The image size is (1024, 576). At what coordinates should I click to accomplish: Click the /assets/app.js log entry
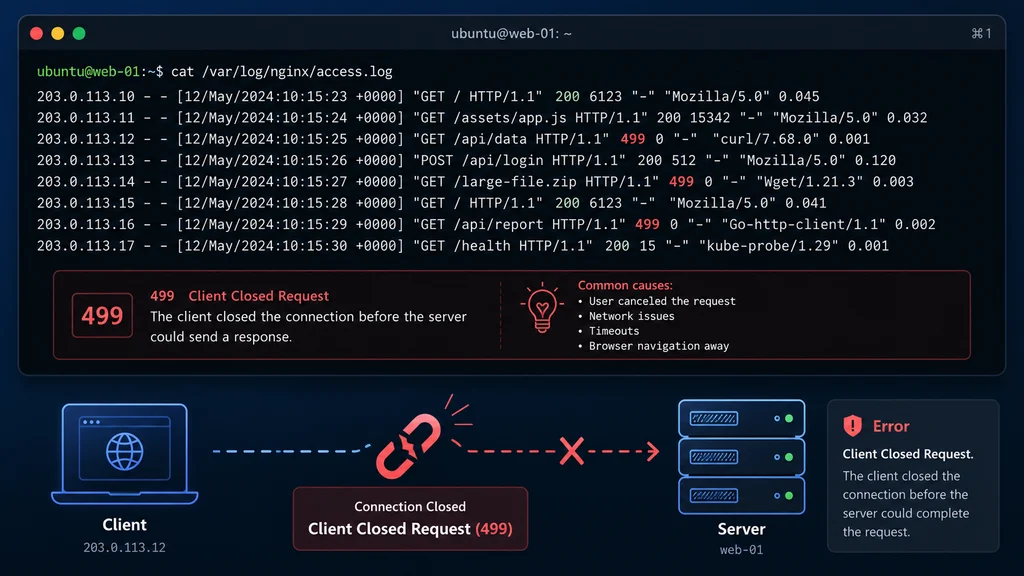pos(482,118)
